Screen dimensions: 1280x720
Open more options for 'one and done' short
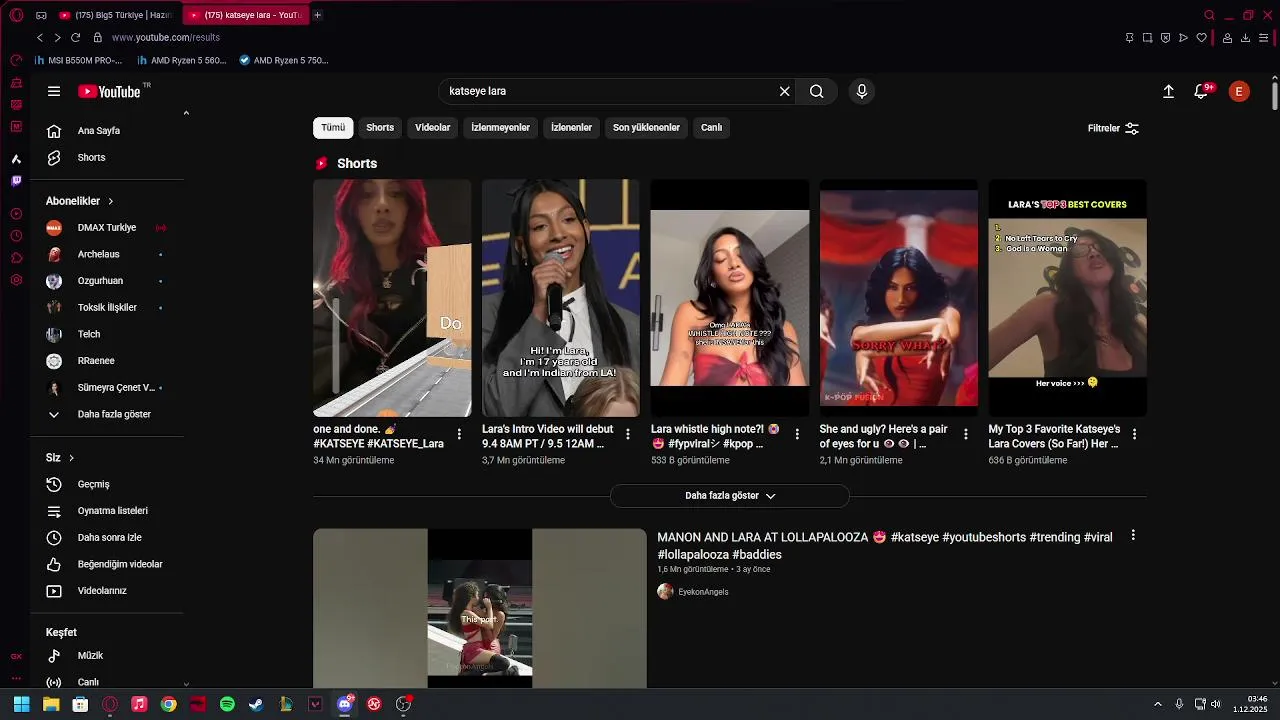(x=459, y=434)
